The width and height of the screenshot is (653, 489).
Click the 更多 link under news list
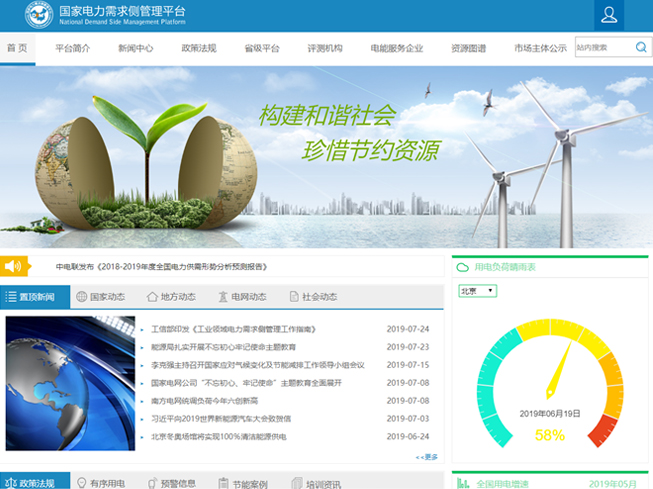[x=427, y=457]
